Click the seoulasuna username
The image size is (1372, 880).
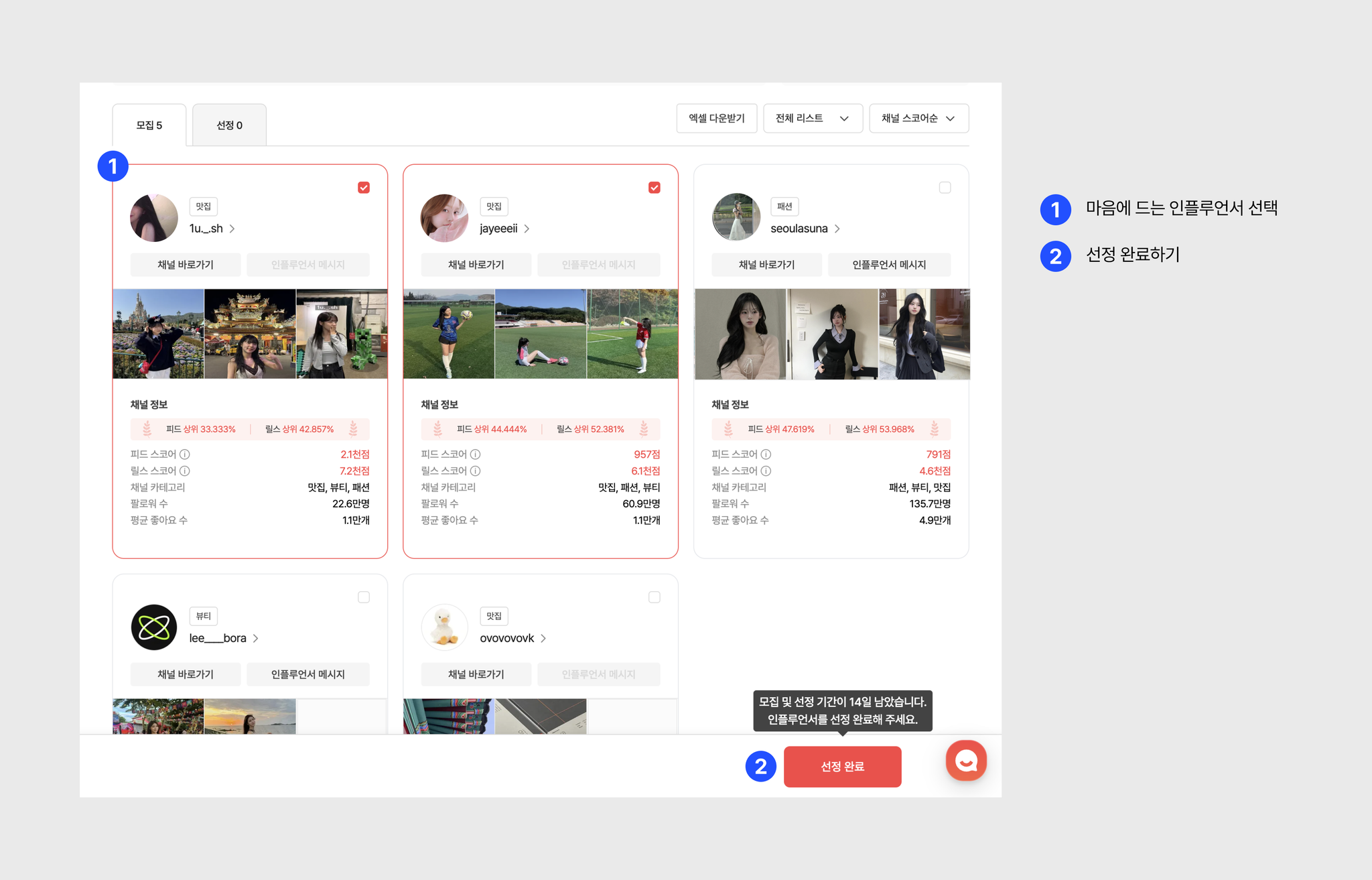click(x=799, y=229)
